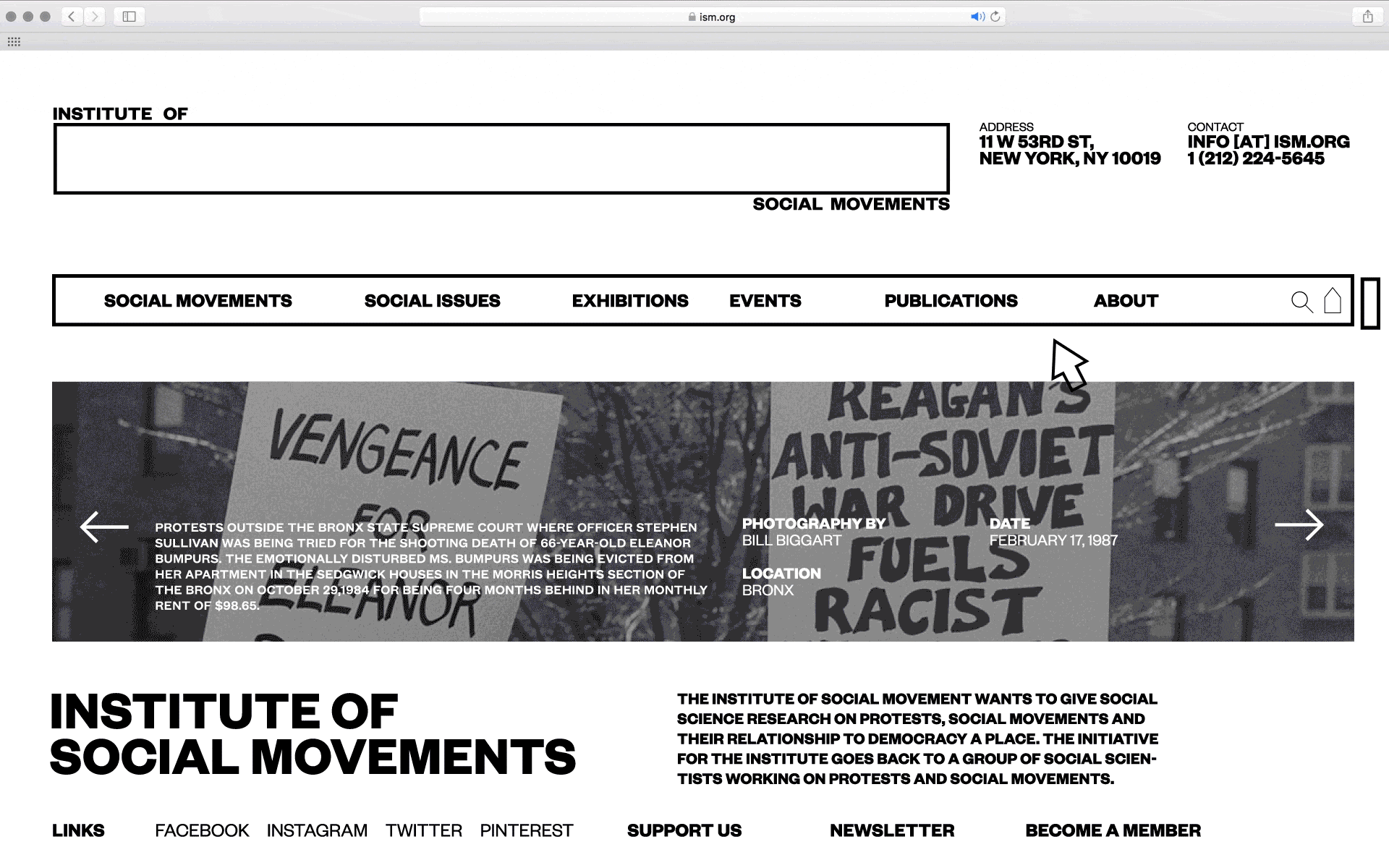
Task: Mute the tab audio speaker icon
Action: pos(977,17)
